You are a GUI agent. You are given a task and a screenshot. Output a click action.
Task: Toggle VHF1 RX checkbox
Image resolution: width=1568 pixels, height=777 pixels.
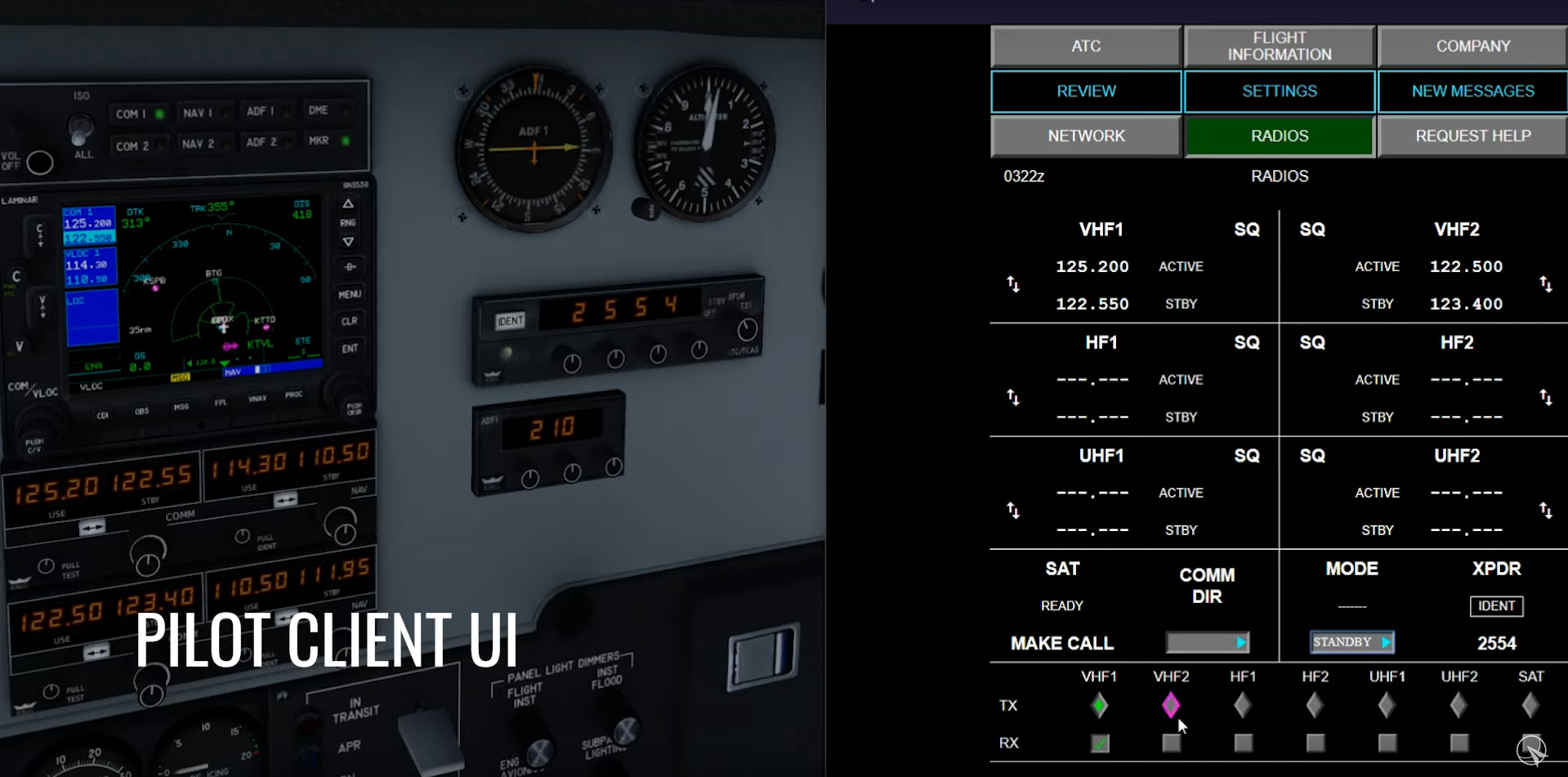pos(1100,743)
